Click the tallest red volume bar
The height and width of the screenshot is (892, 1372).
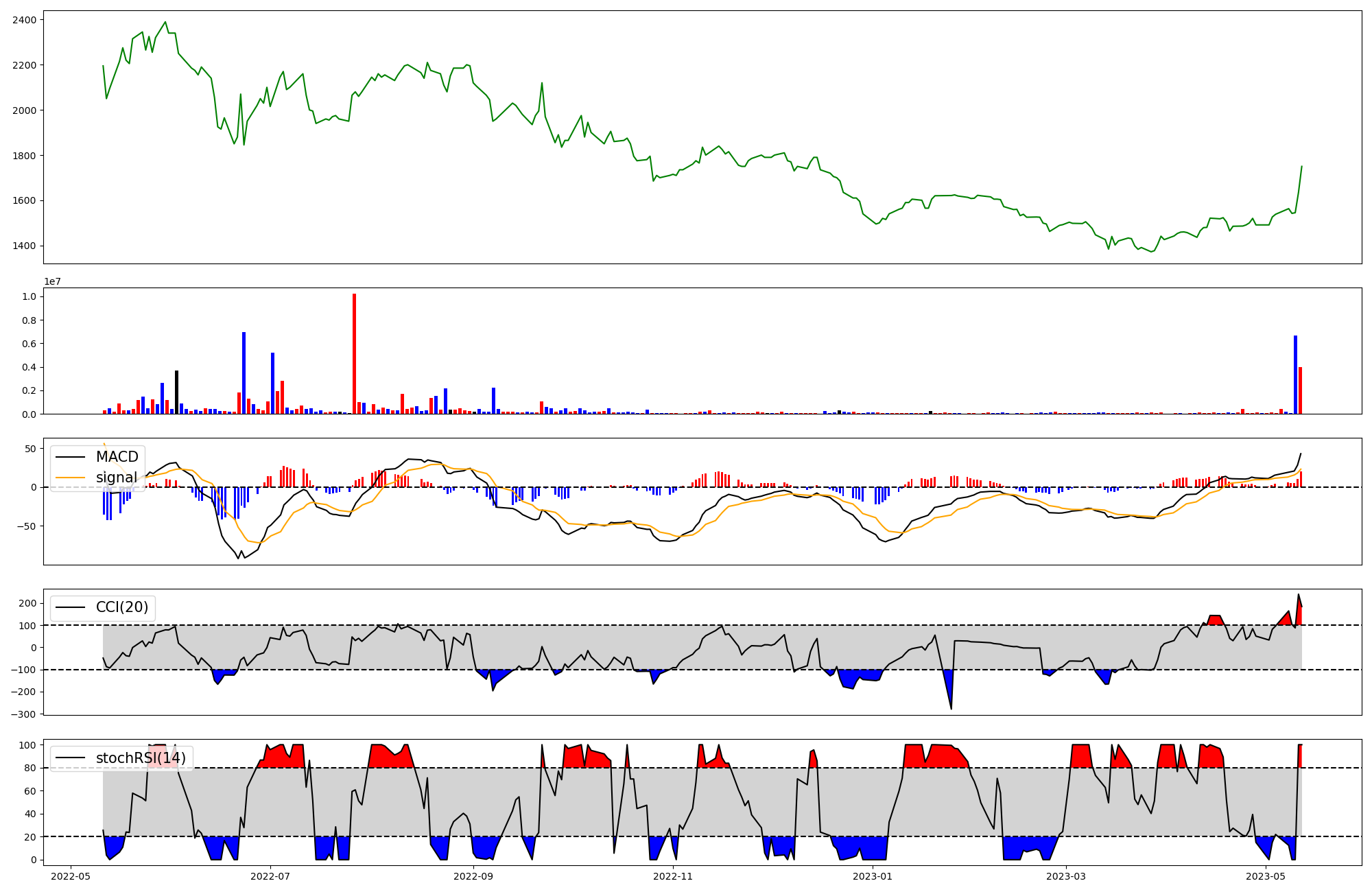pos(354,353)
